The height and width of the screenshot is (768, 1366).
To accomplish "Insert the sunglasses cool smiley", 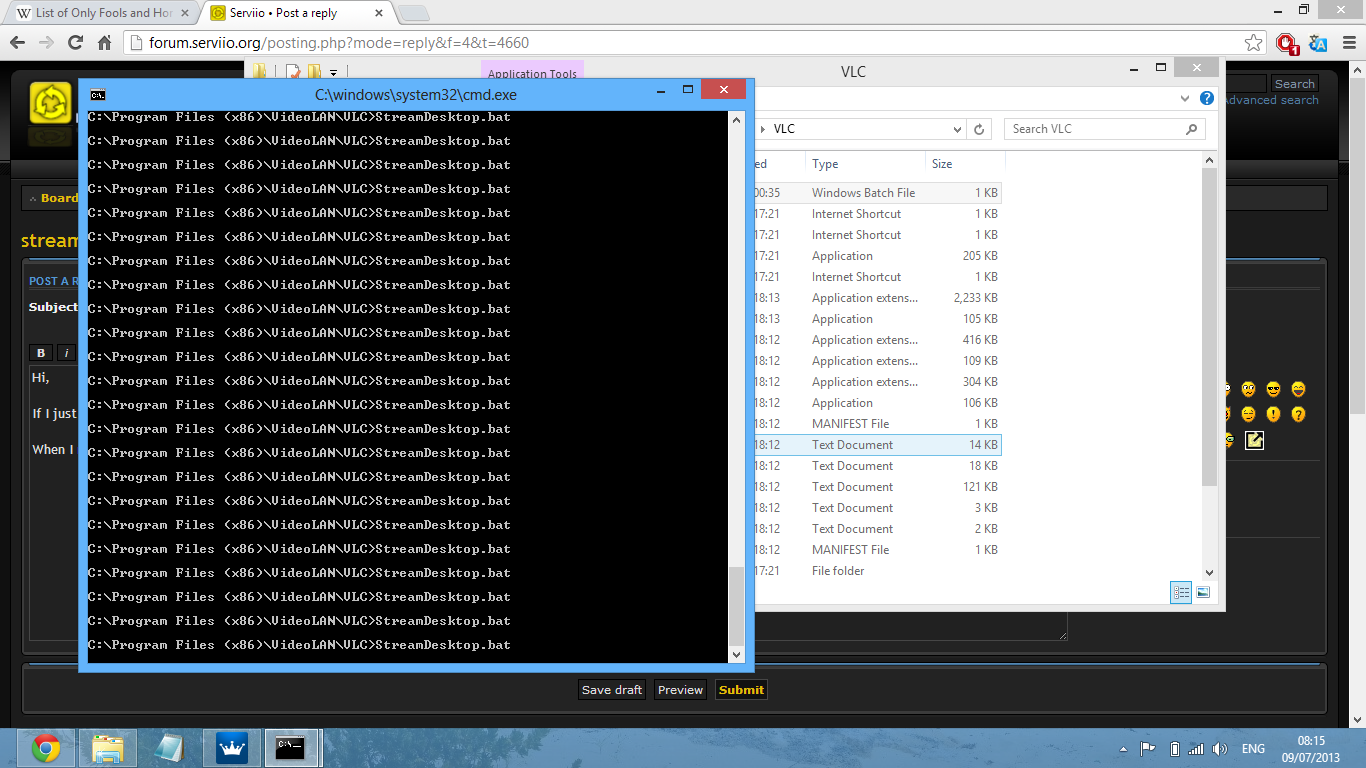I will point(1273,389).
